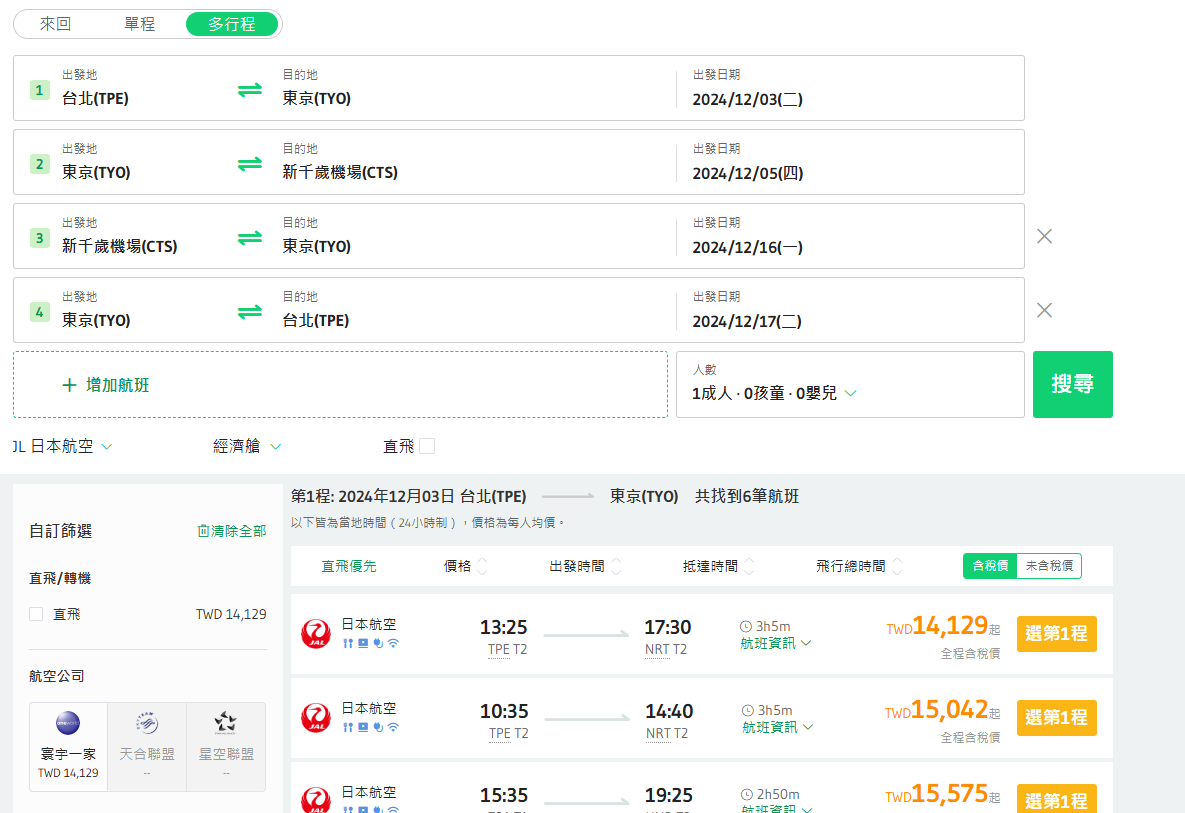Select the 單程 one-way tab

click(139, 24)
